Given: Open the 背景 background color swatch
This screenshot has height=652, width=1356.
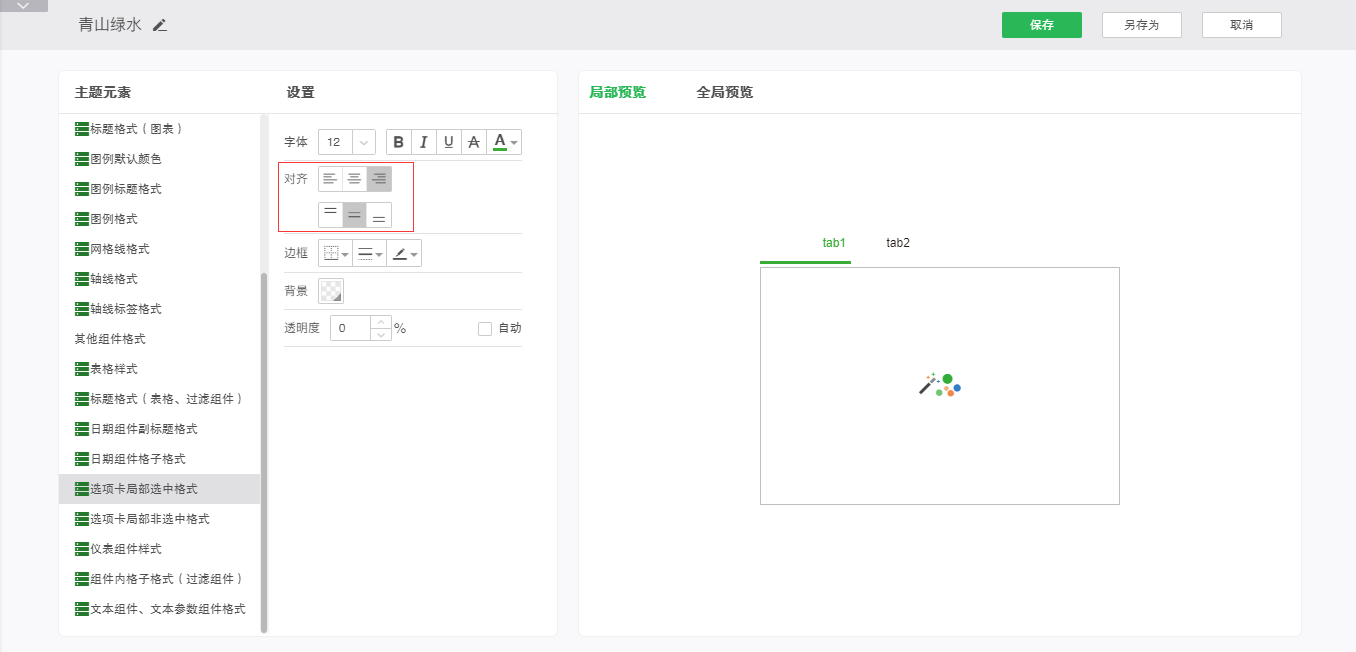Looking at the screenshot, I should 330,291.
